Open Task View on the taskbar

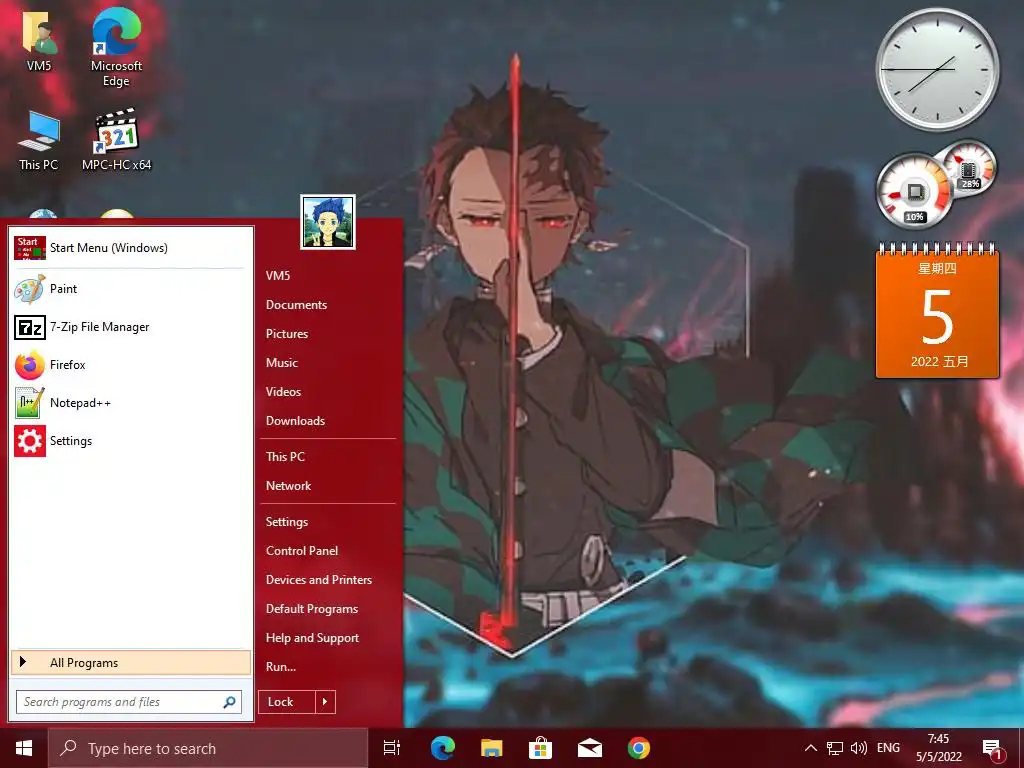pyautogui.click(x=392, y=748)
